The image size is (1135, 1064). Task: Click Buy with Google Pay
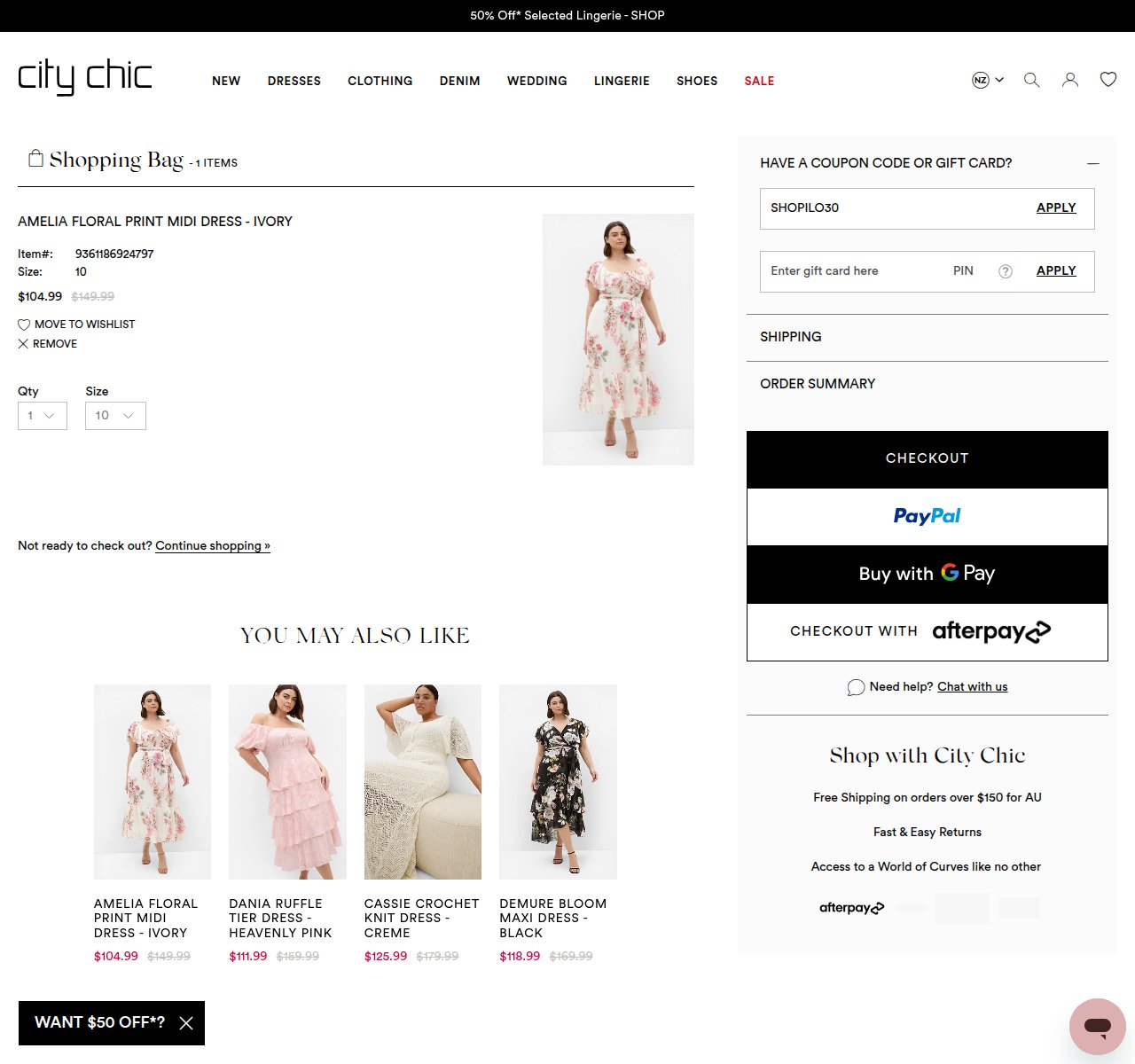928,575
